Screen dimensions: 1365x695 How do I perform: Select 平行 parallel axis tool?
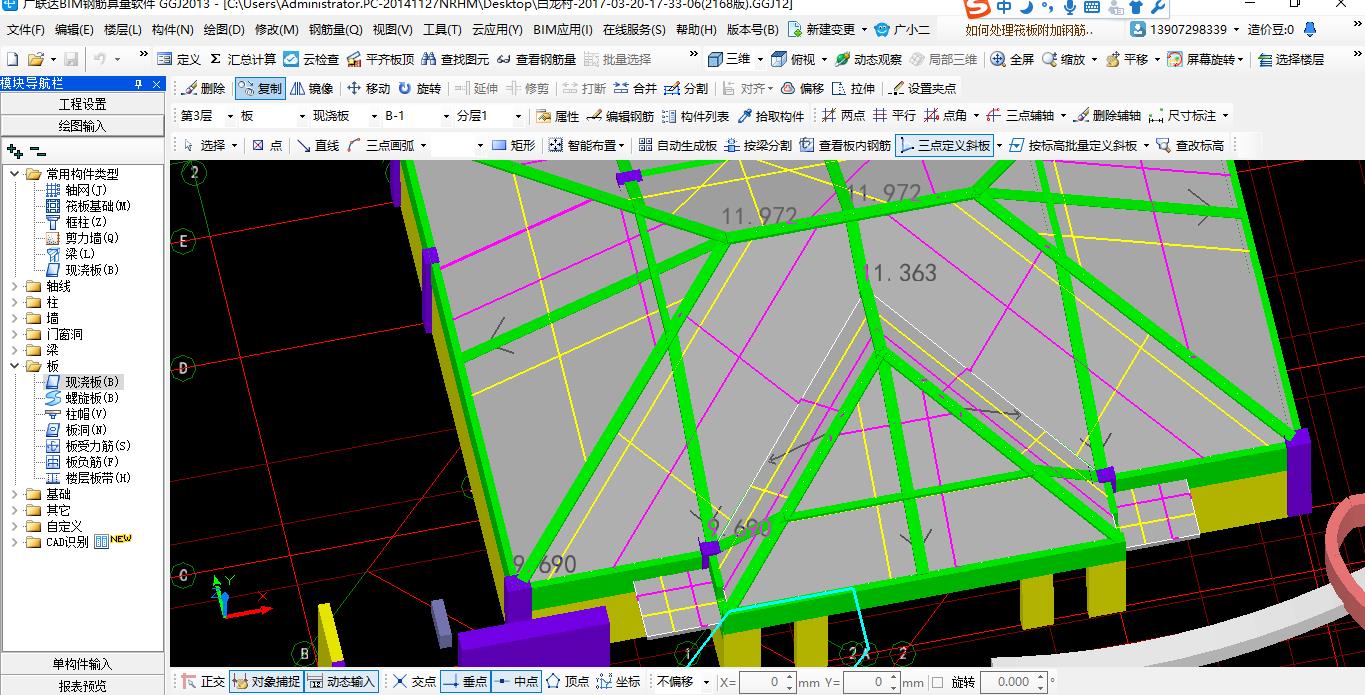pos(894,116)
